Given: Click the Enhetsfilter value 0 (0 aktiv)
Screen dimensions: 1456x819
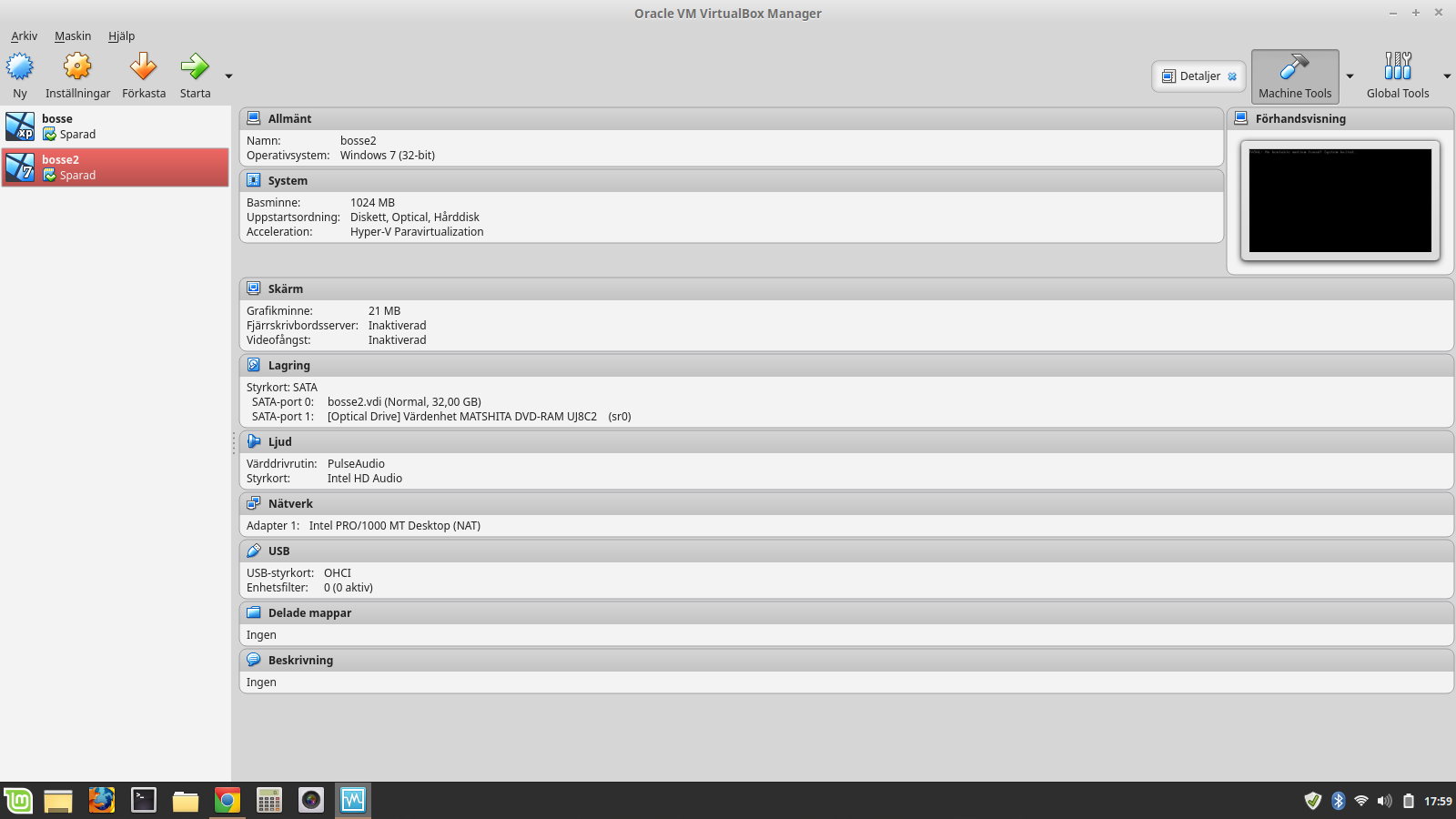Looking at the screenshot, I should coord(349,588).
